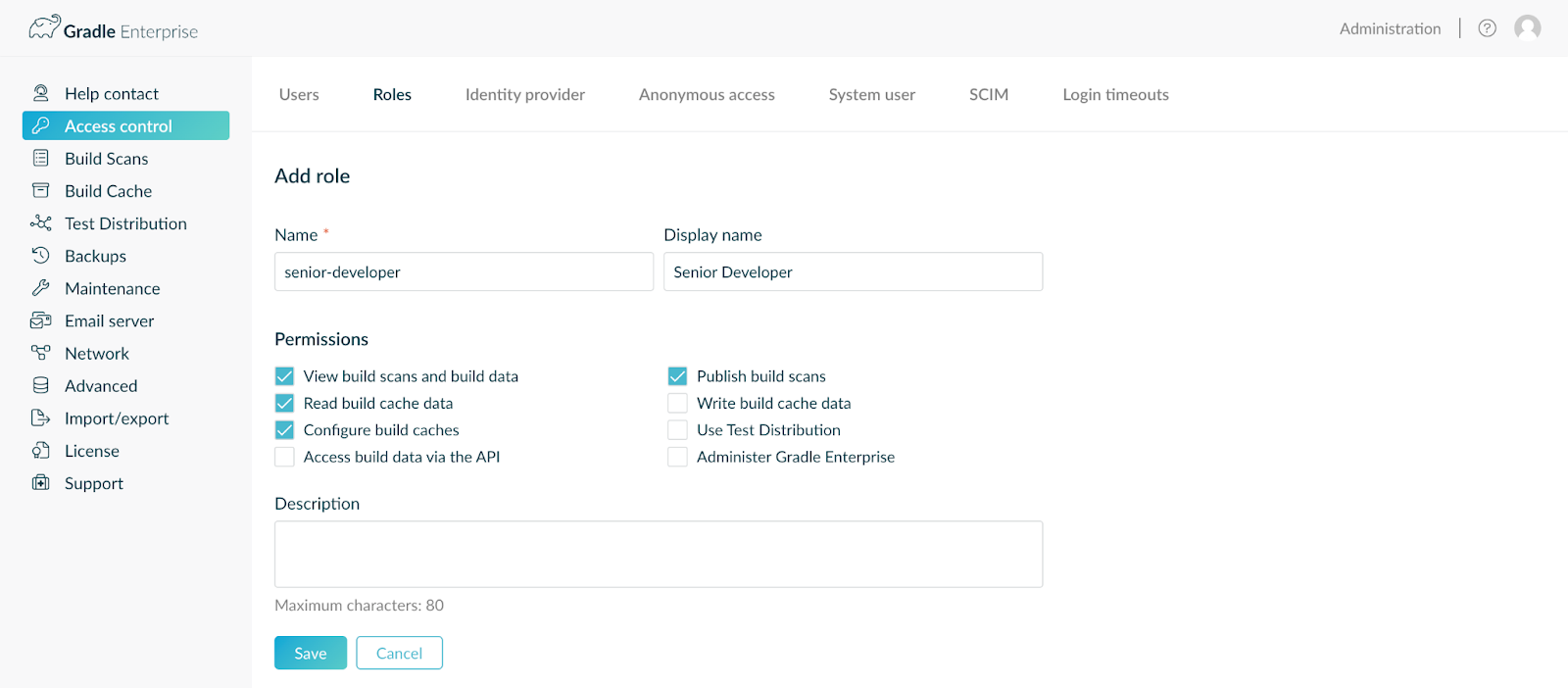The width and height of the screenshot is (1568, 688).
Task: Click the Add role heading
Action: (312, 175)
